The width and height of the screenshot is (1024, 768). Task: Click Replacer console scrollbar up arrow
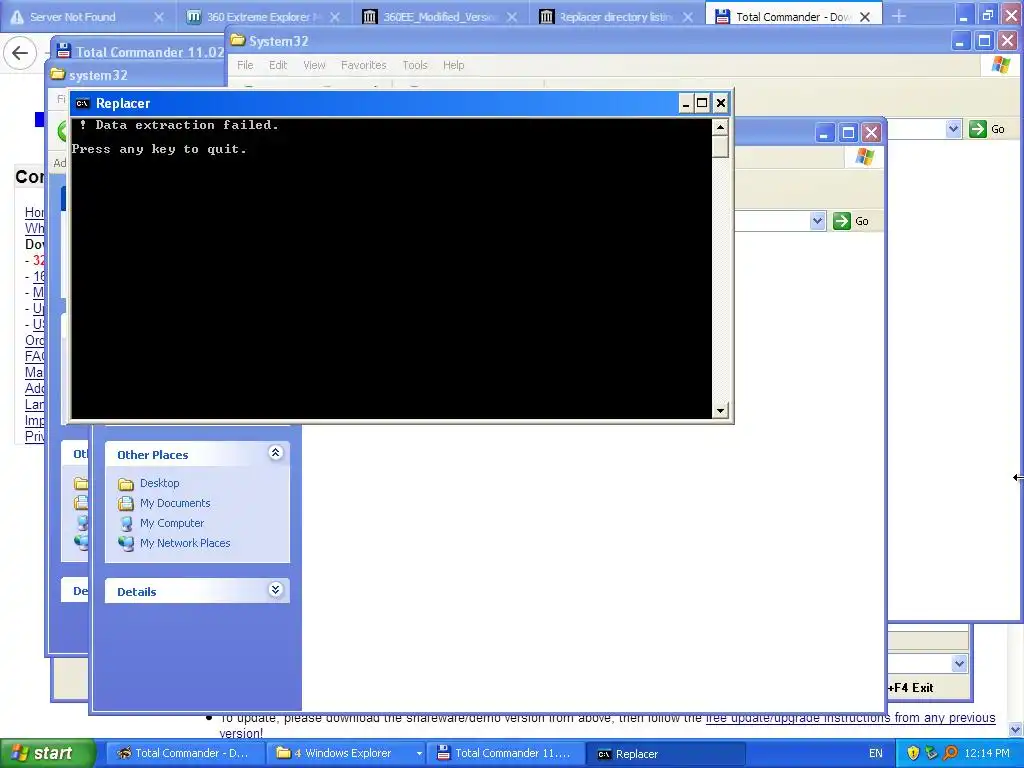pyautogui.click(x=720, y=127)
